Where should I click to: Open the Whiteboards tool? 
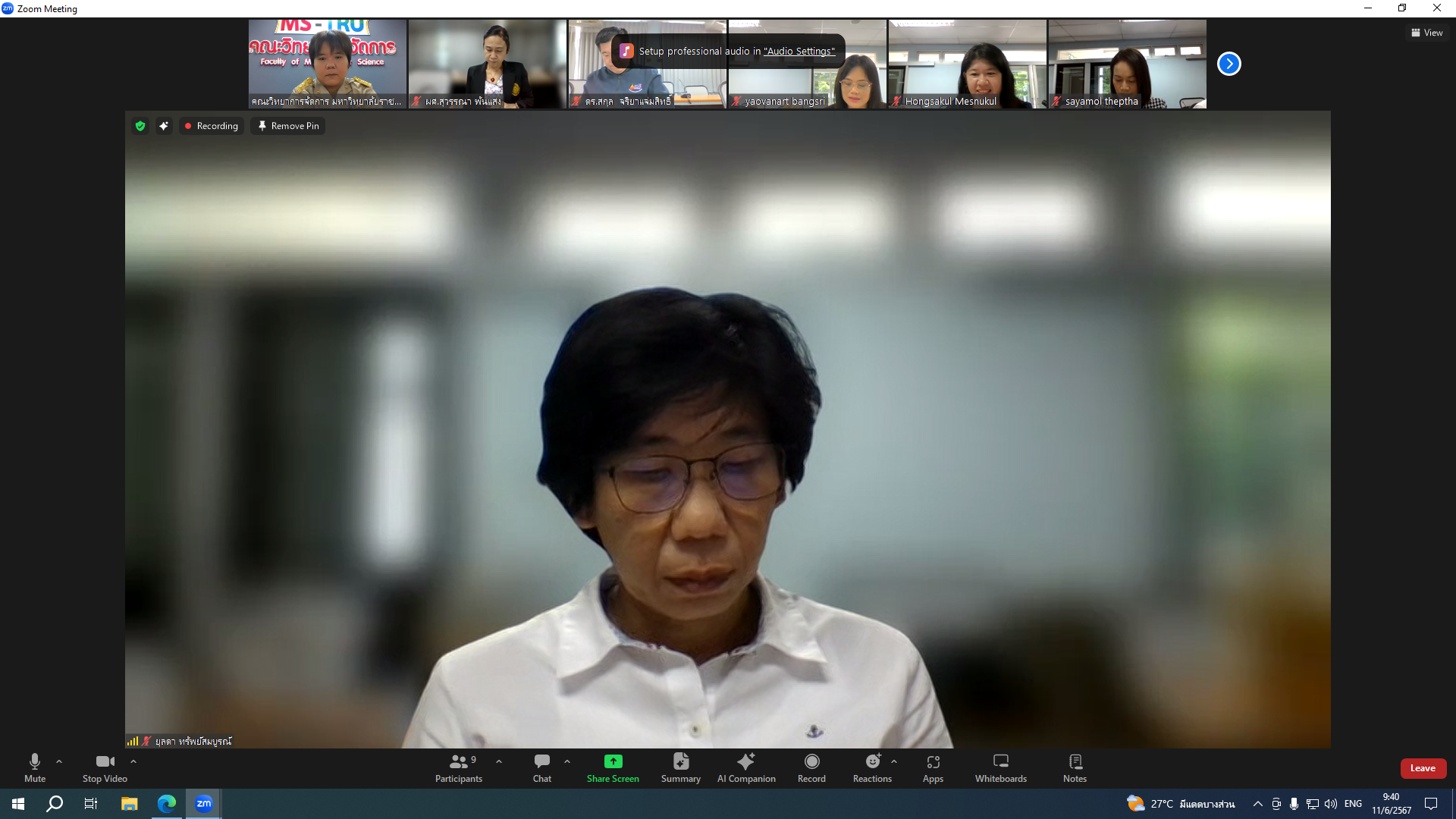[x=1000, y=767]
